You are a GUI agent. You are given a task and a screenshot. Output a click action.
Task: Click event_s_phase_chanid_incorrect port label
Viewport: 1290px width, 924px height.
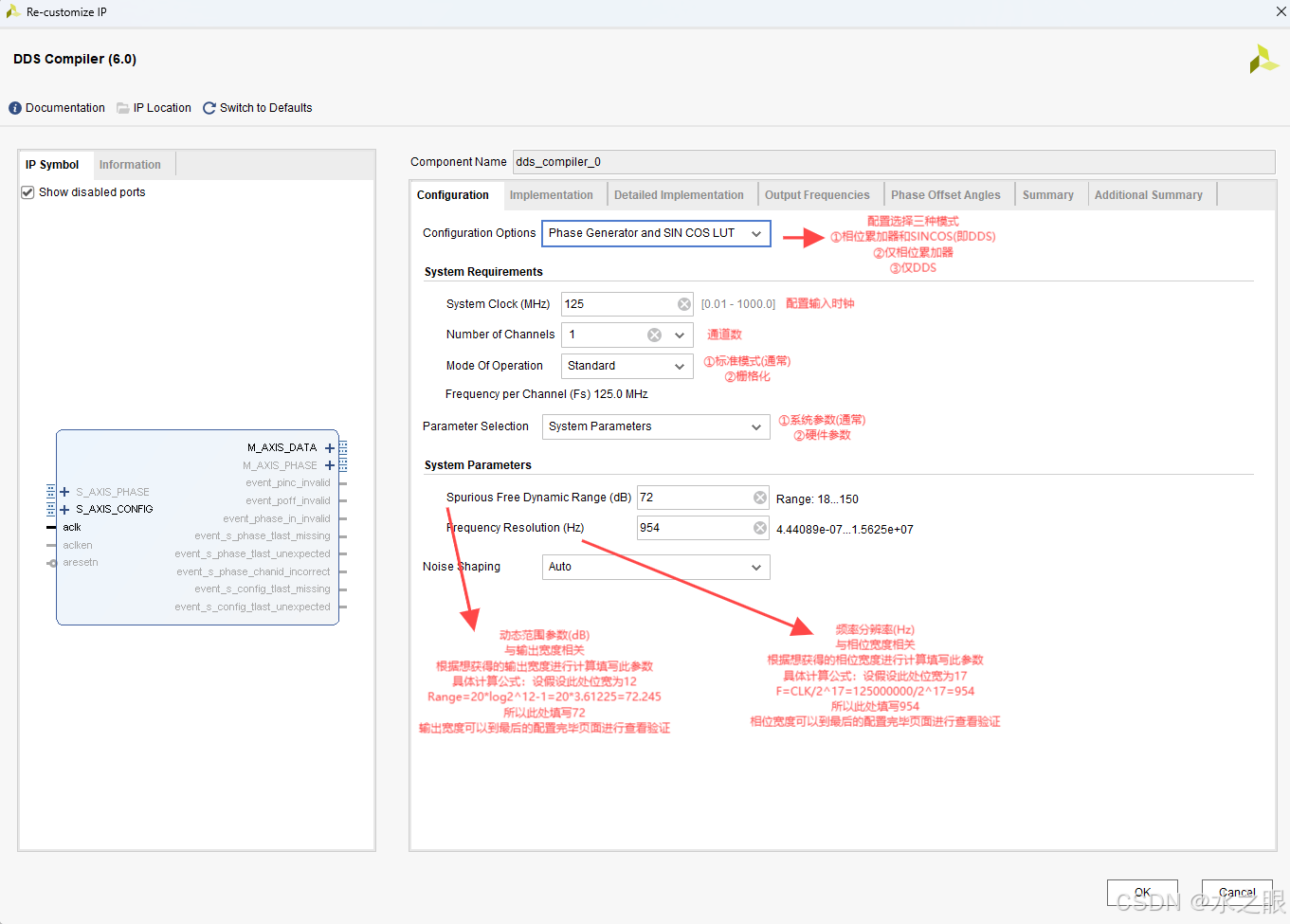pyautogui.click(x=254, y=571)
